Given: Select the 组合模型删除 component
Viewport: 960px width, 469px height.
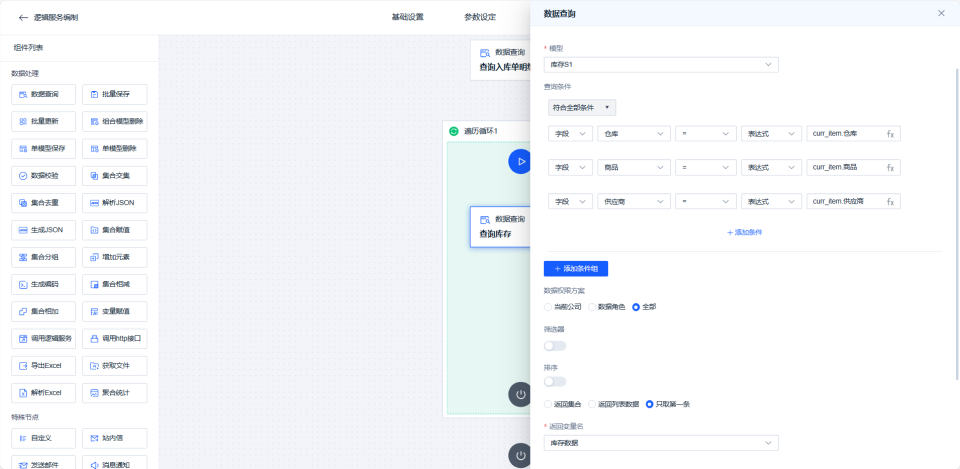Looking at the screenshot, I should coord(114,121).
